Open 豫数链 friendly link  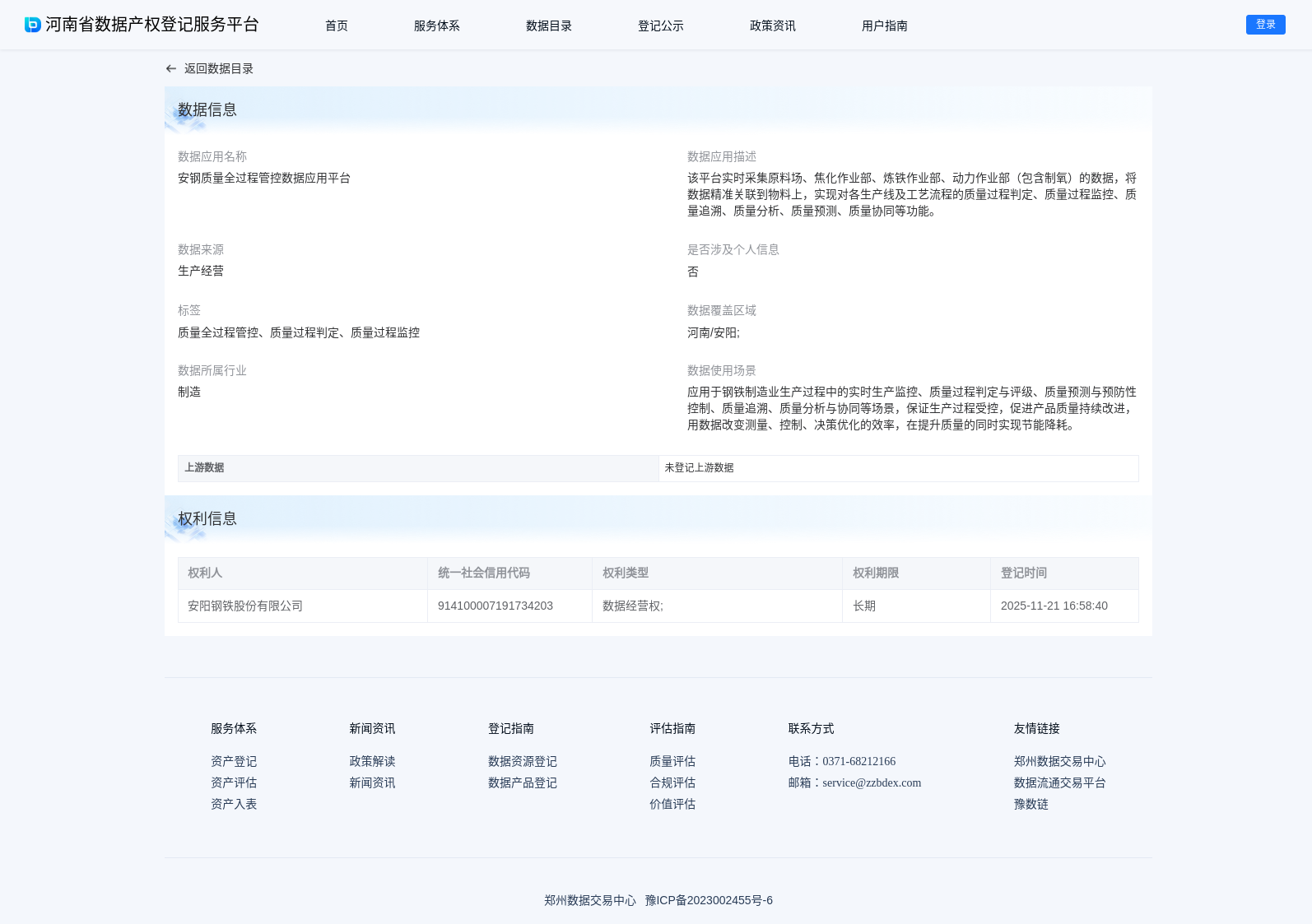pos(1031,805)
